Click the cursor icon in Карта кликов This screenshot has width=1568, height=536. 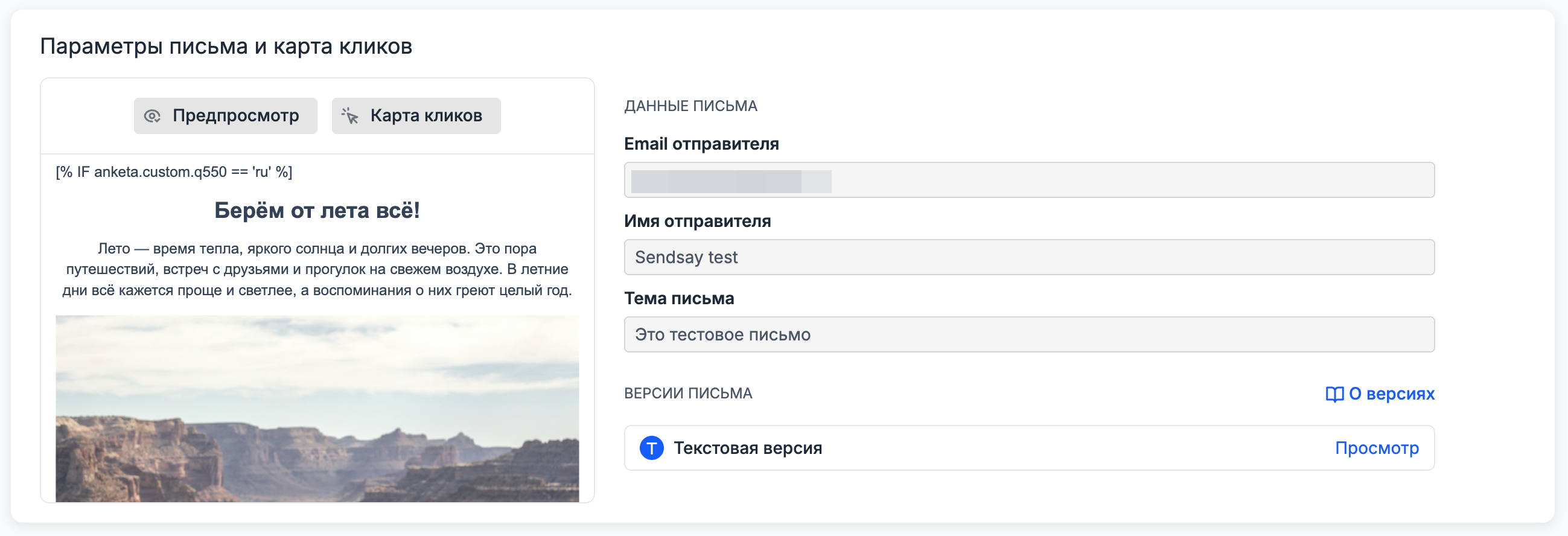350,116
